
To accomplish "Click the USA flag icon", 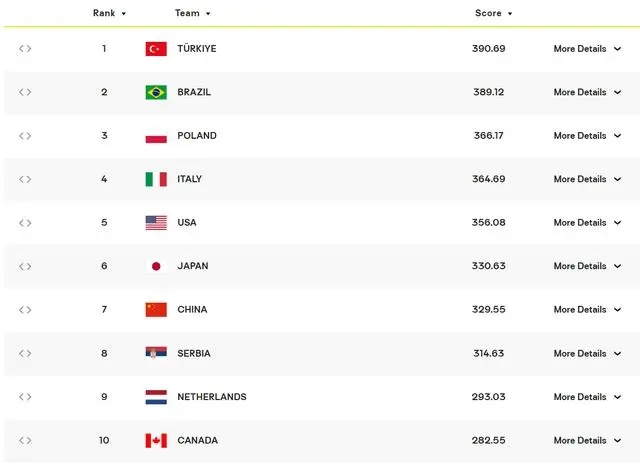I will [156, 223].
